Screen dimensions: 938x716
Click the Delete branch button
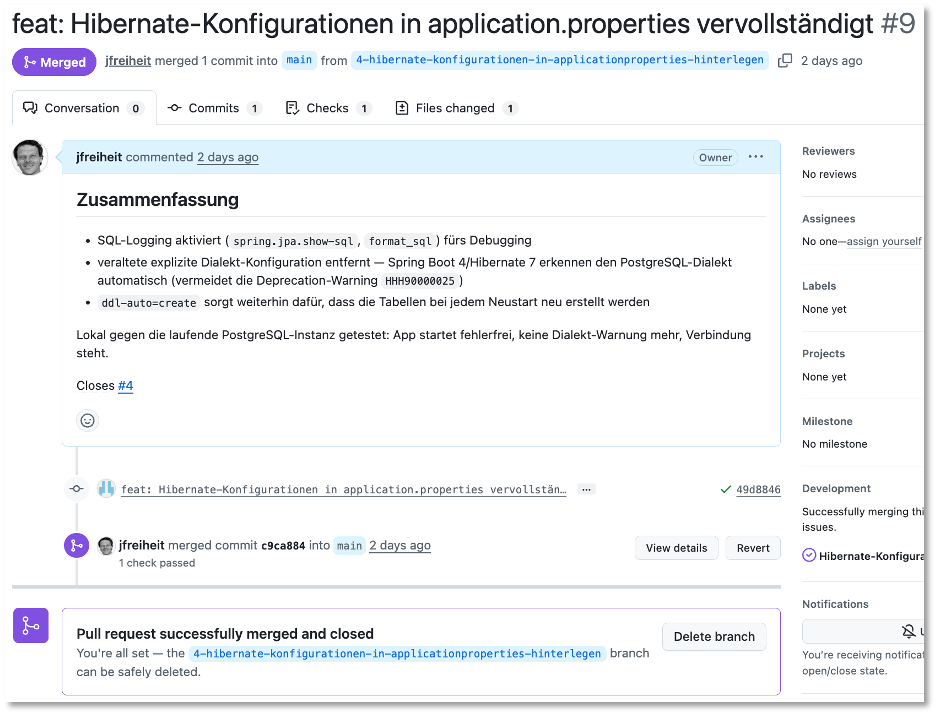tap(714, 636)
